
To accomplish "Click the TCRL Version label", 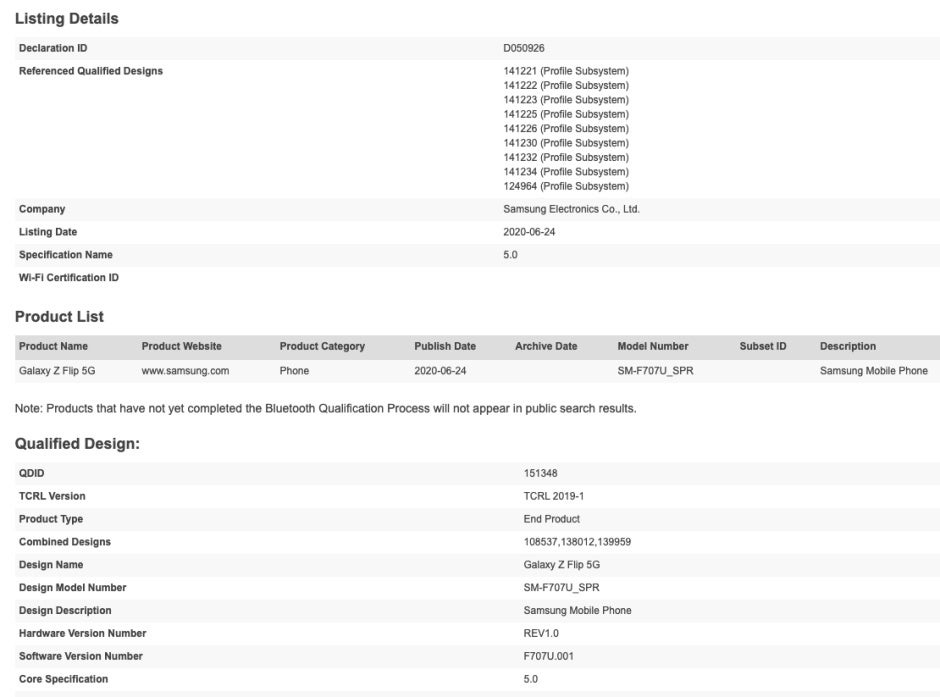I will (x=52, y=496).
